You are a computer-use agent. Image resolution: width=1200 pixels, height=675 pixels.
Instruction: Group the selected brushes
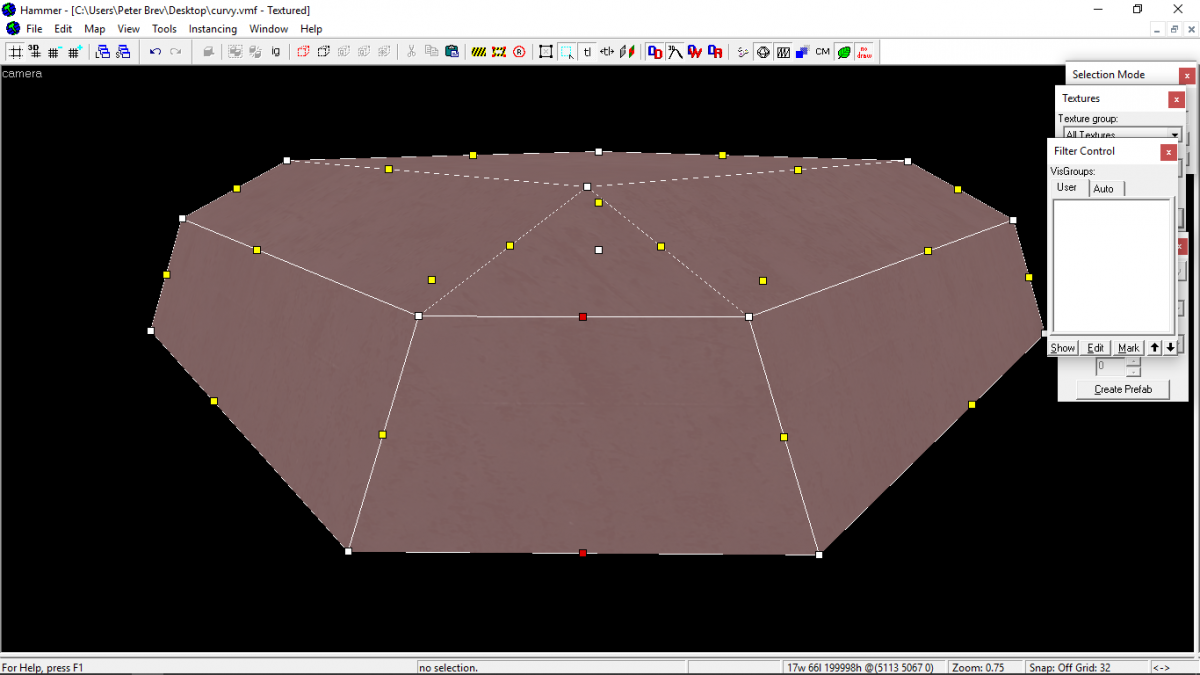point(233,52)
